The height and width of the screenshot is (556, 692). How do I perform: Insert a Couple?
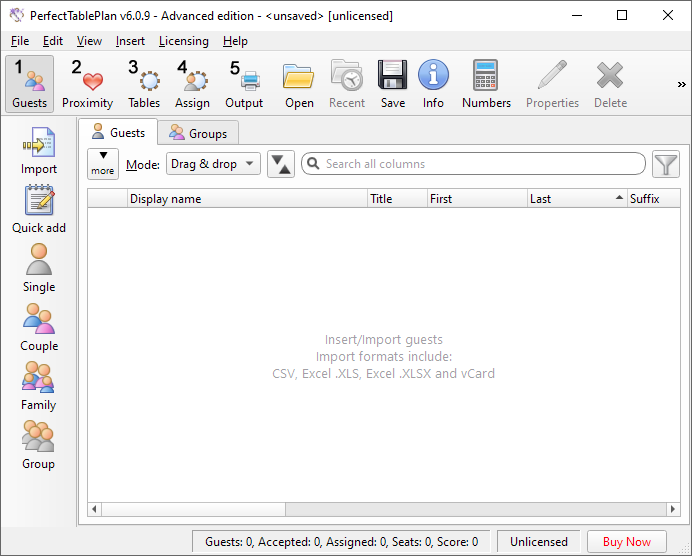pyautogui.click(x=39, y=327)
